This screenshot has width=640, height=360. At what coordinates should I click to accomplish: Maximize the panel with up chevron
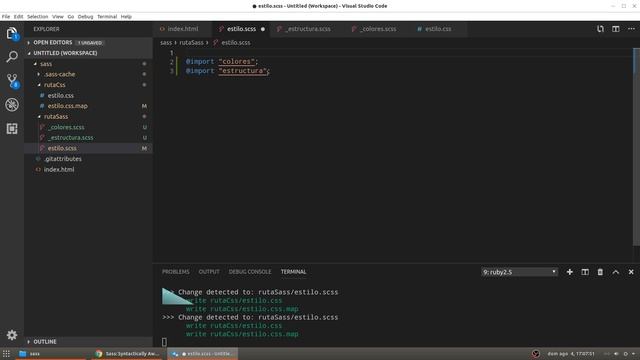pos(616,272)
